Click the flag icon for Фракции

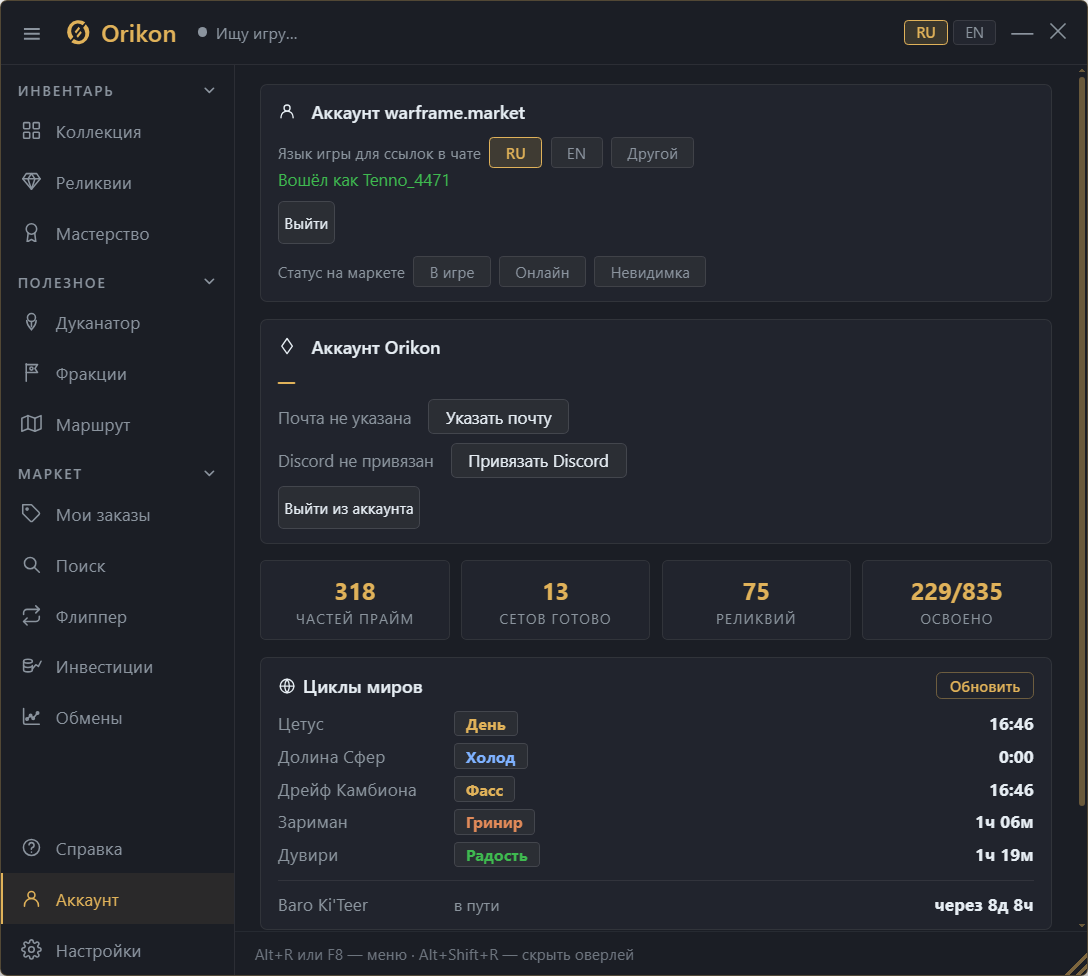[31, 373]
